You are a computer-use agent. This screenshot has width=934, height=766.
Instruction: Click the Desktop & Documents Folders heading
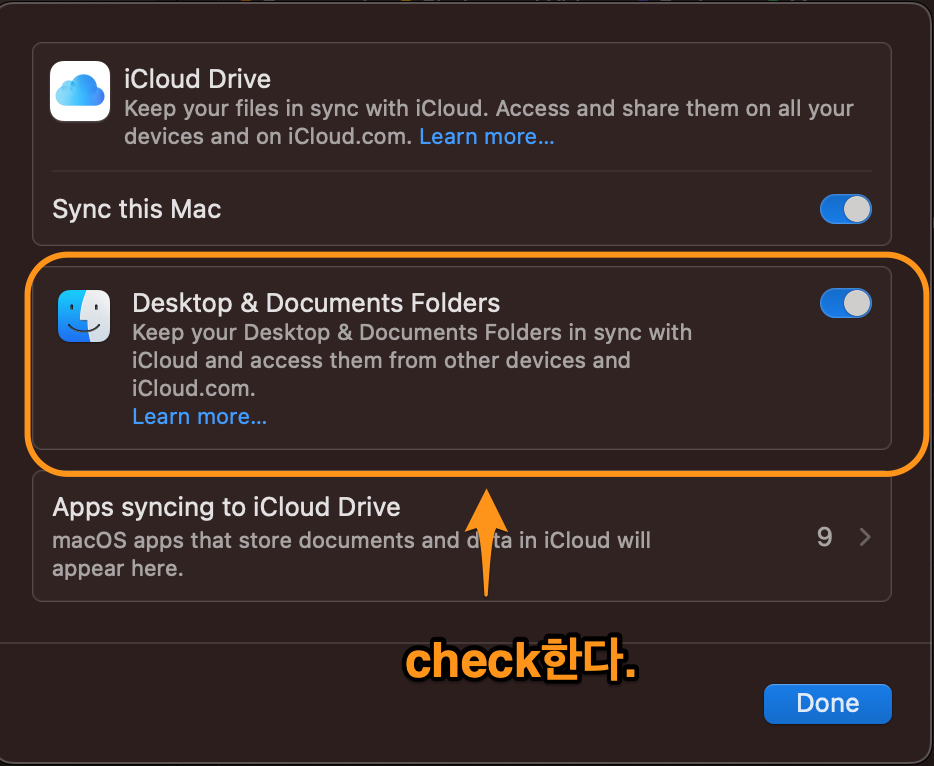pos(316,303)
